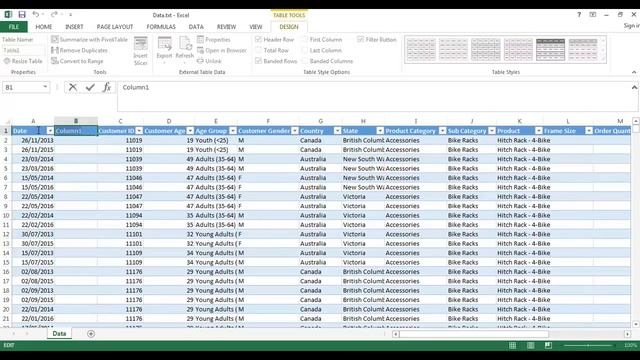The width and height of the screenshot is (640, 360).
Task: Select the dark header table style thumbnail
Action: coord(550,49)
